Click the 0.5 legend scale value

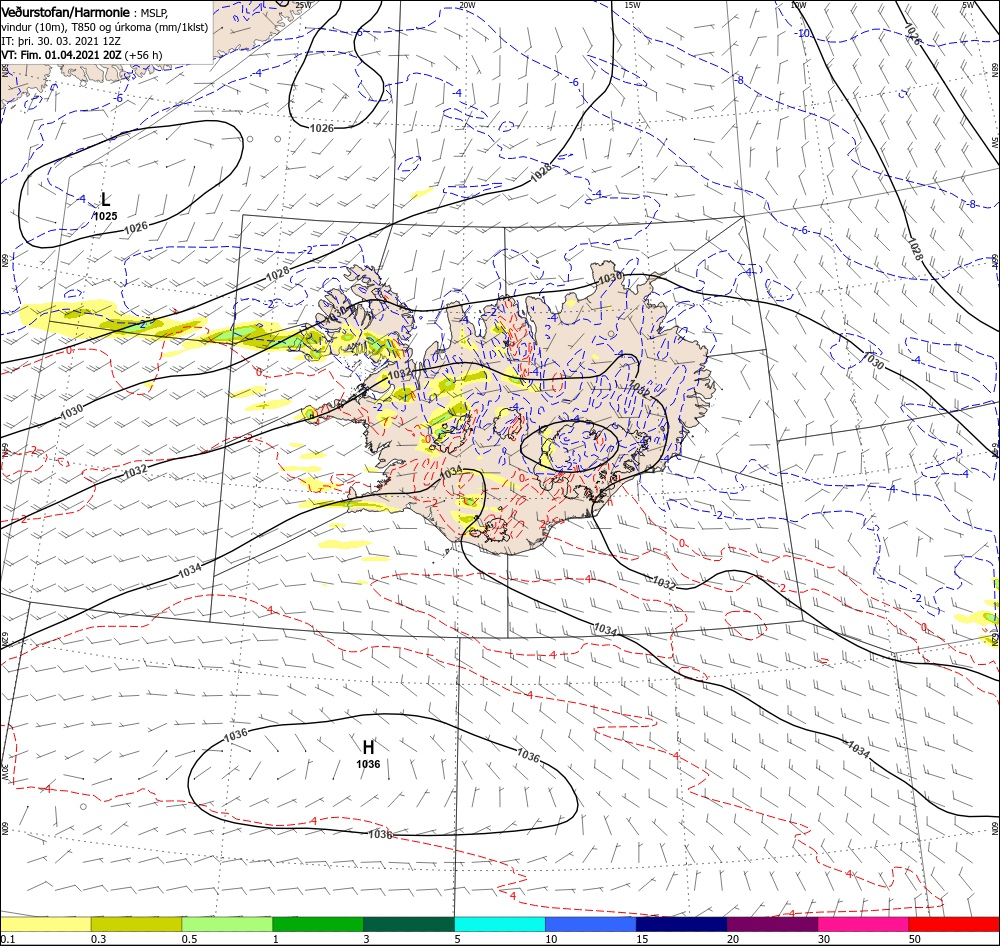(x=189, y=939)
